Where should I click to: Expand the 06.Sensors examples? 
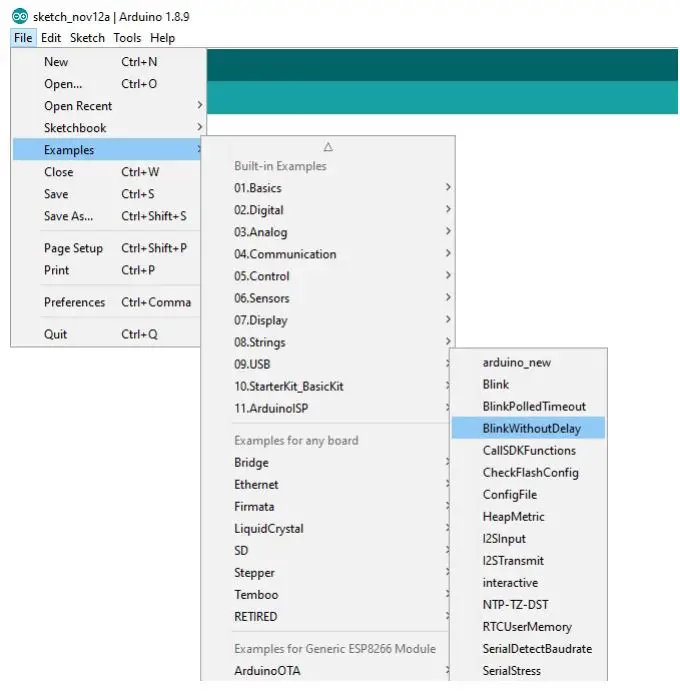328,298
